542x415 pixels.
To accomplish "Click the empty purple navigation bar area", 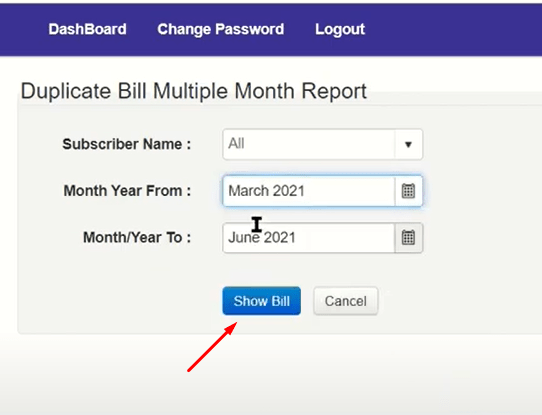I will pyautogui.click(x=449, y=29).
